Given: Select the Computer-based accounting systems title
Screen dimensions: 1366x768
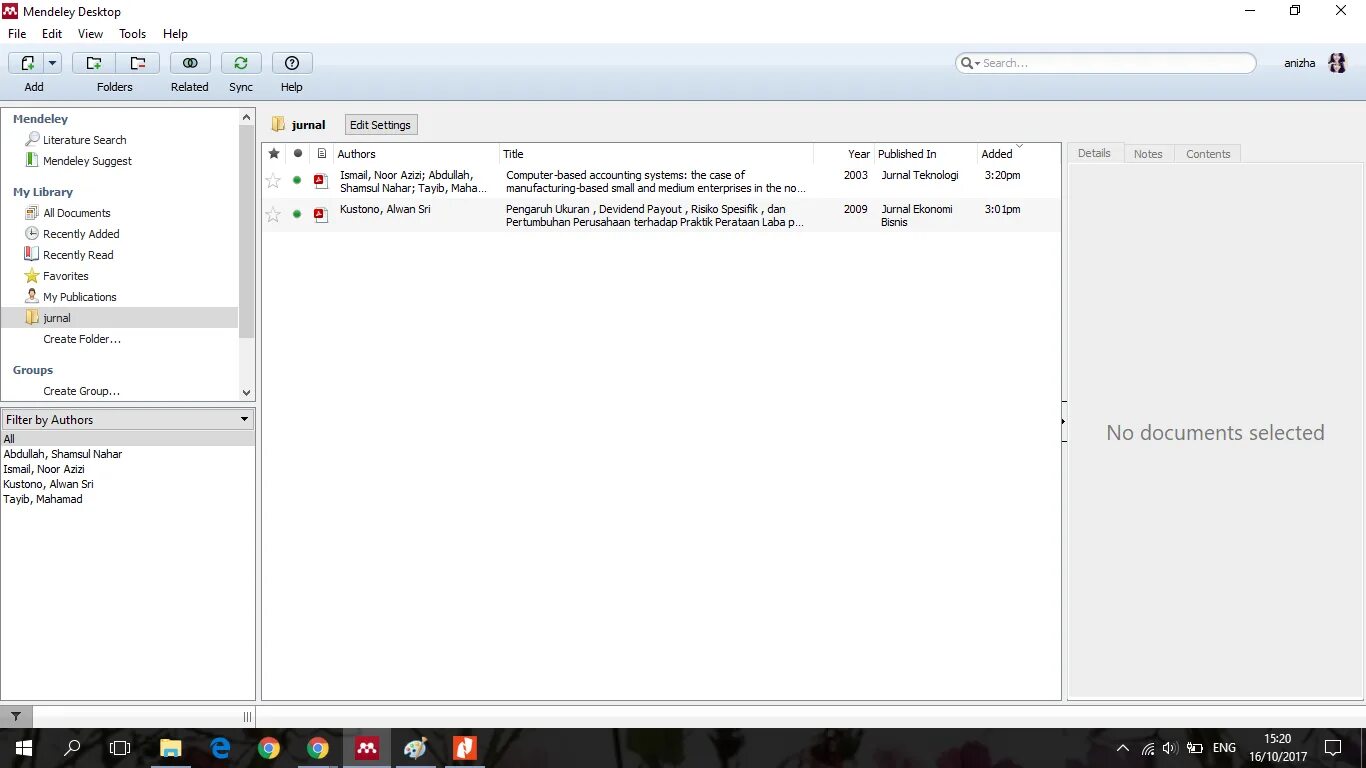Looking at the screenshot, I should 656,181.
